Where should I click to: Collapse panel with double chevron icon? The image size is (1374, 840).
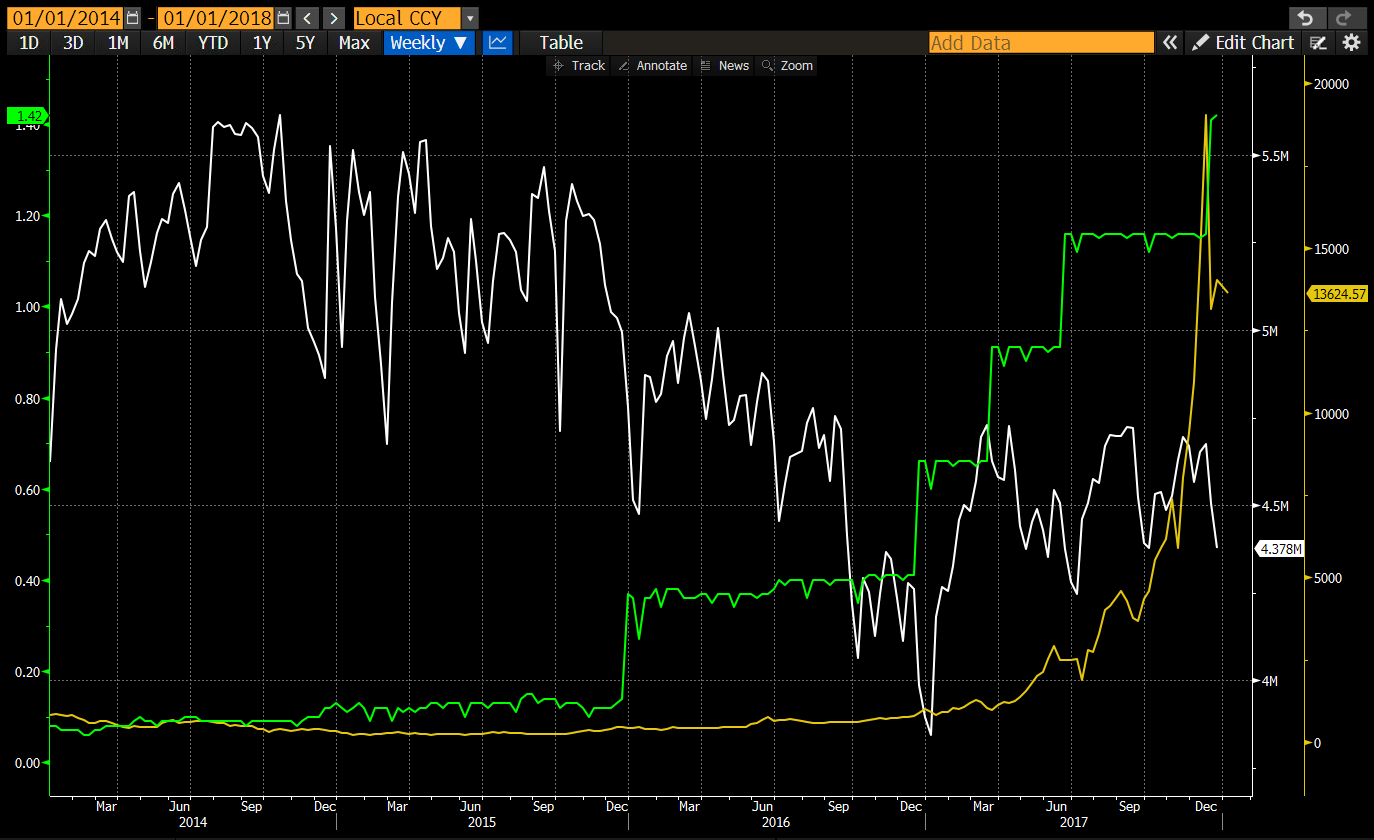[x=1169, y=42]
